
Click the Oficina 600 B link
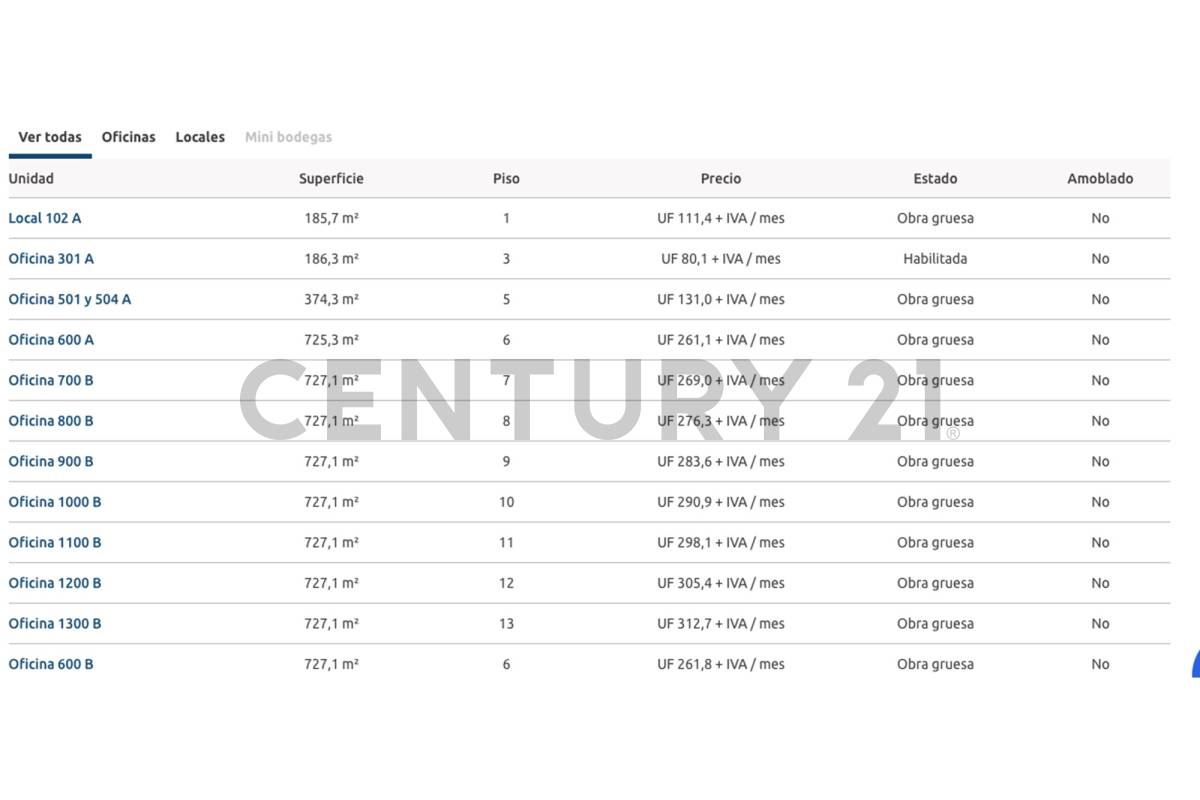(51, 664)
